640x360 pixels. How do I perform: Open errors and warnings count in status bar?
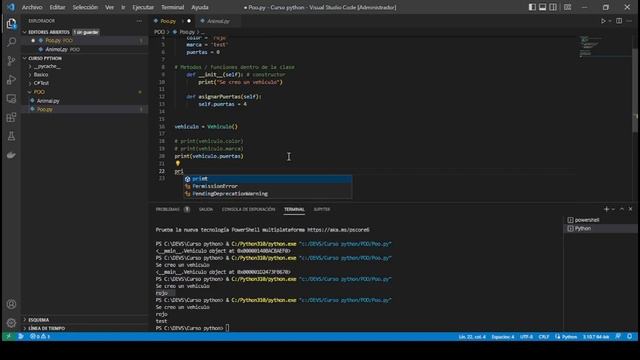40,337
